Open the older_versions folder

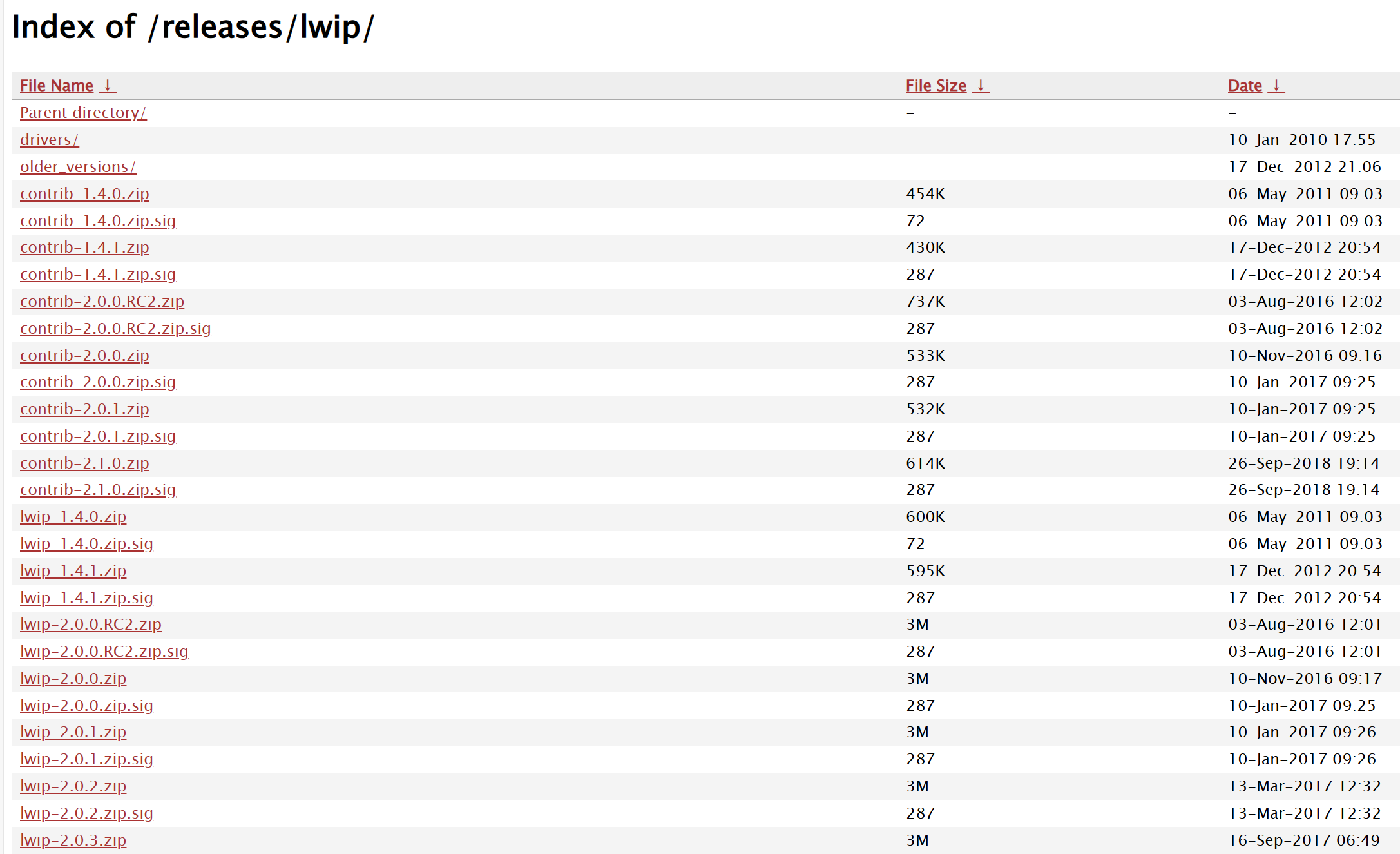tap(78, 167)
